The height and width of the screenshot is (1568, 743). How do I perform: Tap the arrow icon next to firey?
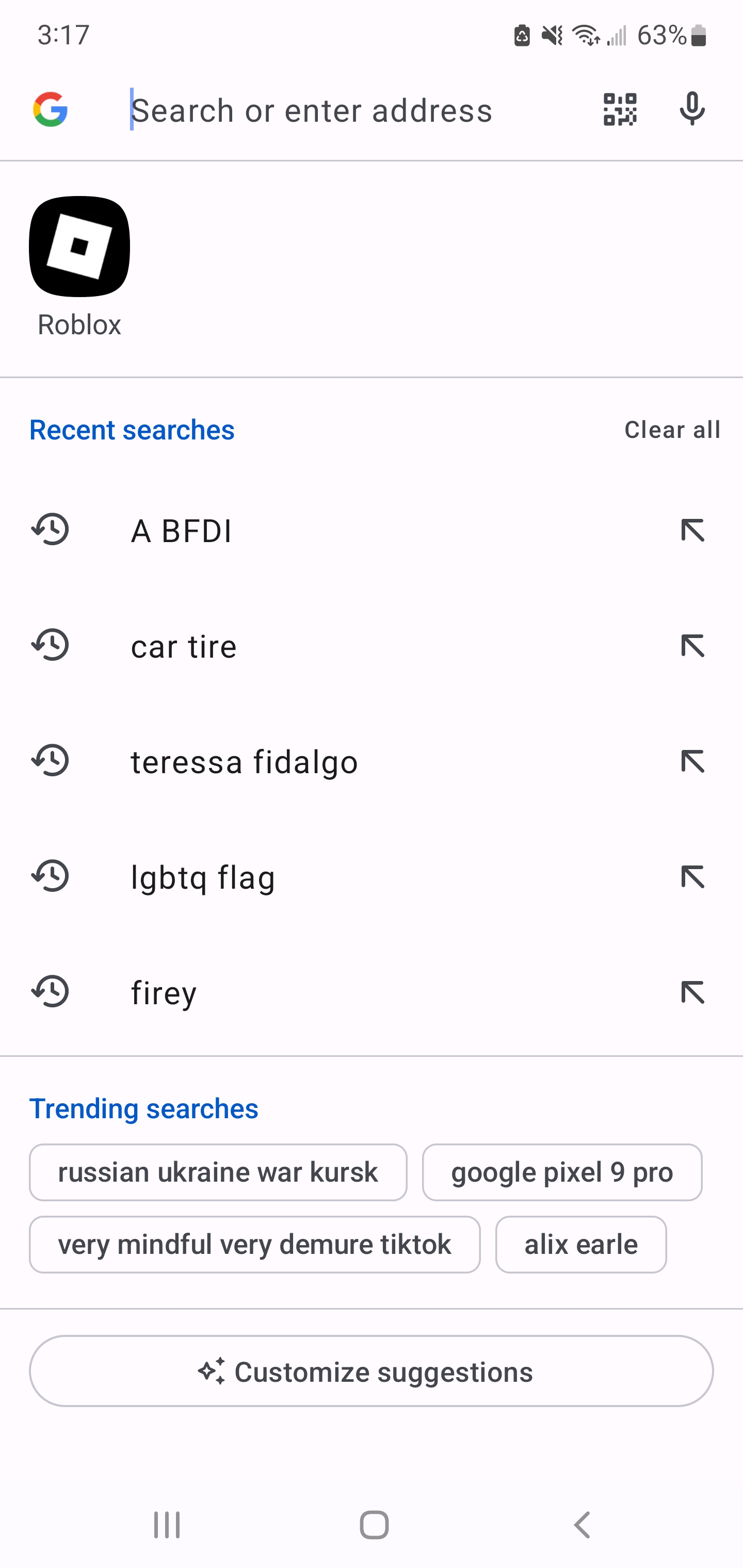(692, 993)
